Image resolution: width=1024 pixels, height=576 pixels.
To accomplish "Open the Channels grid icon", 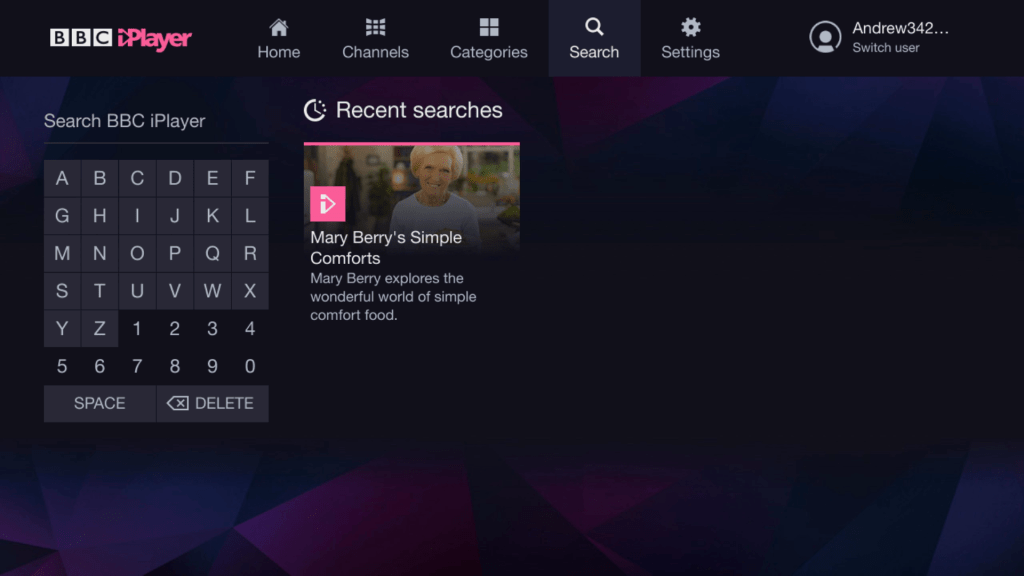I will point(375,27).
